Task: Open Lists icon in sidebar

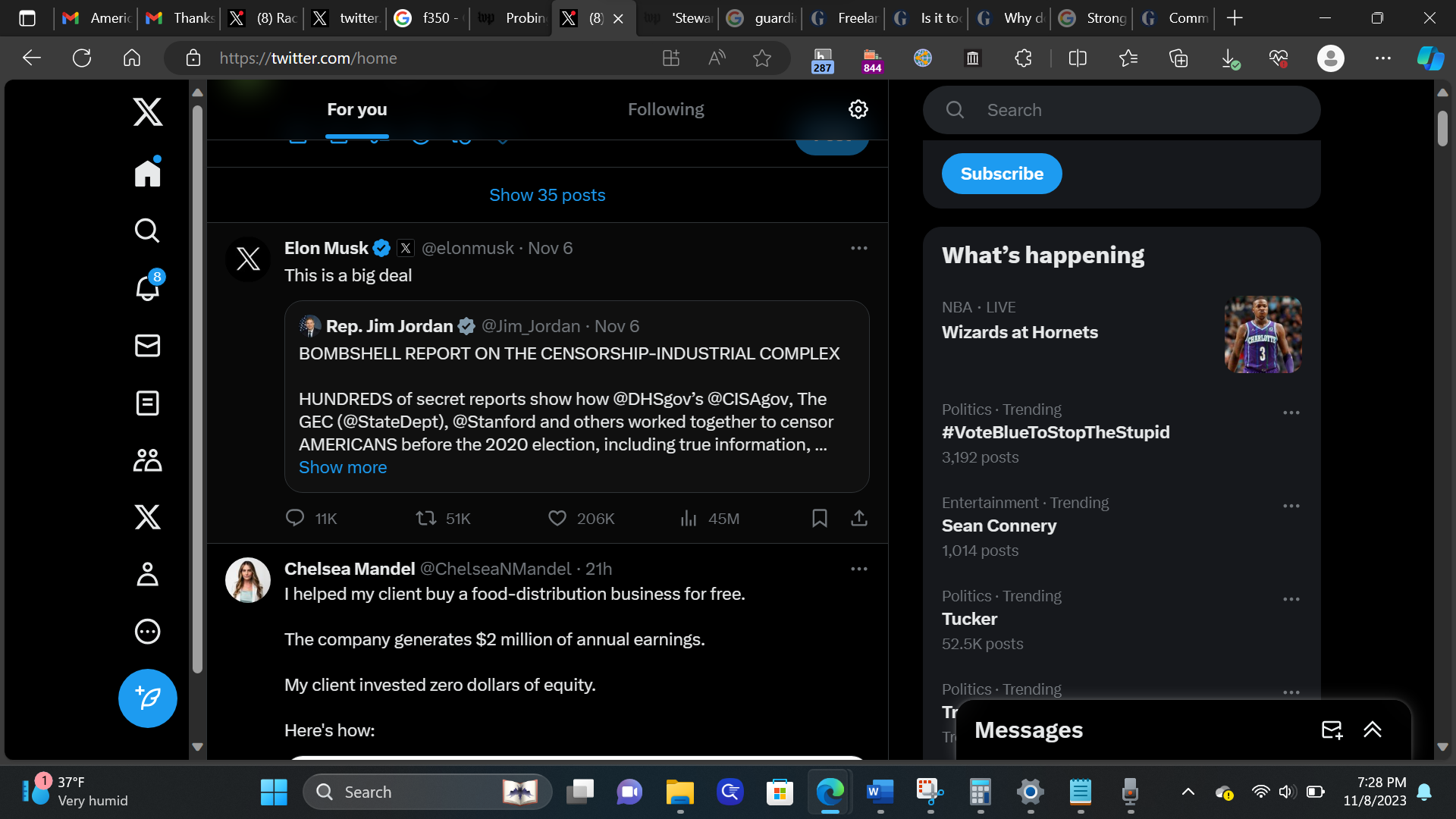Action: coord(147,403)
